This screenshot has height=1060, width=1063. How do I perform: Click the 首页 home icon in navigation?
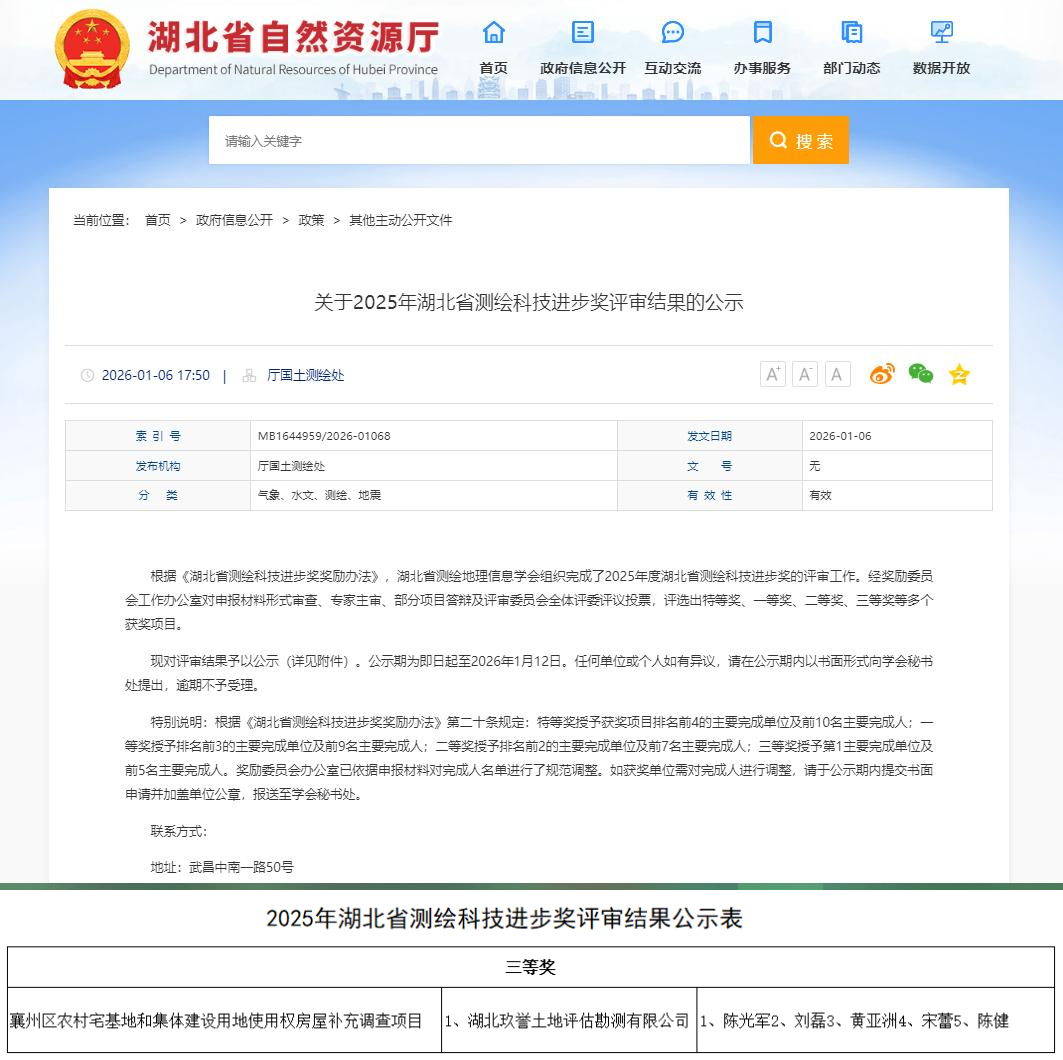click(x=493, y=33)
